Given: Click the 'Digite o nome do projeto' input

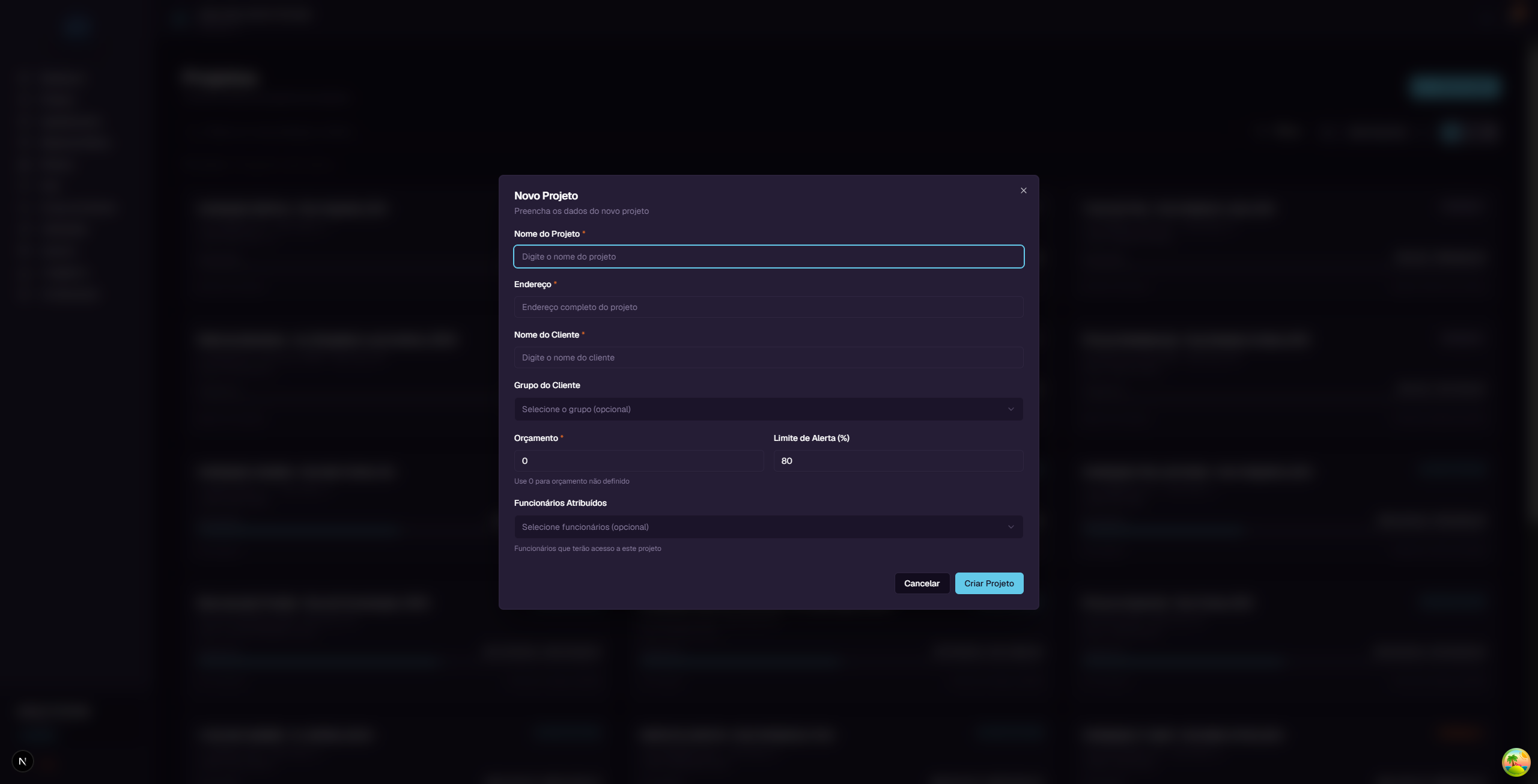Looking at the screenshot, I should (x=768, y=257).
